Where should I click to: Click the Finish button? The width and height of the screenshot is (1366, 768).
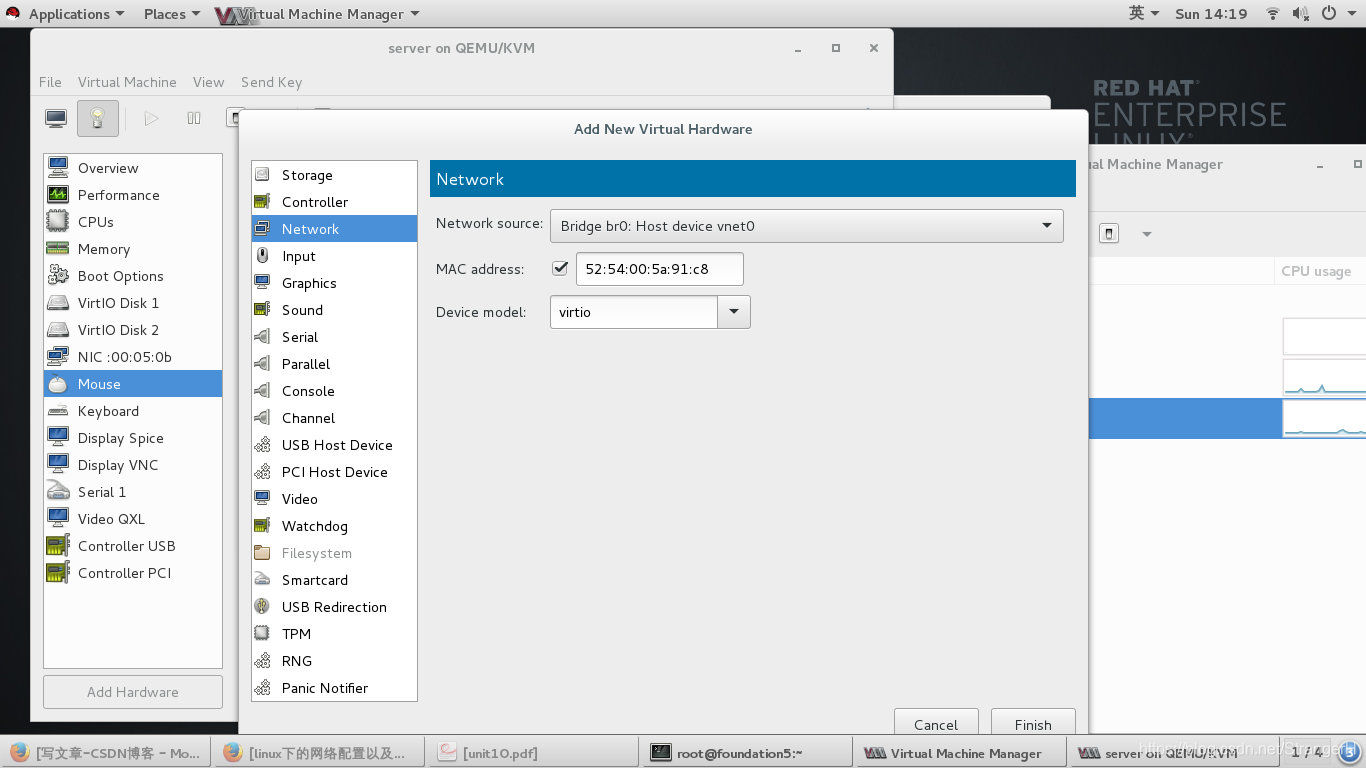[x=1033, y=724]
